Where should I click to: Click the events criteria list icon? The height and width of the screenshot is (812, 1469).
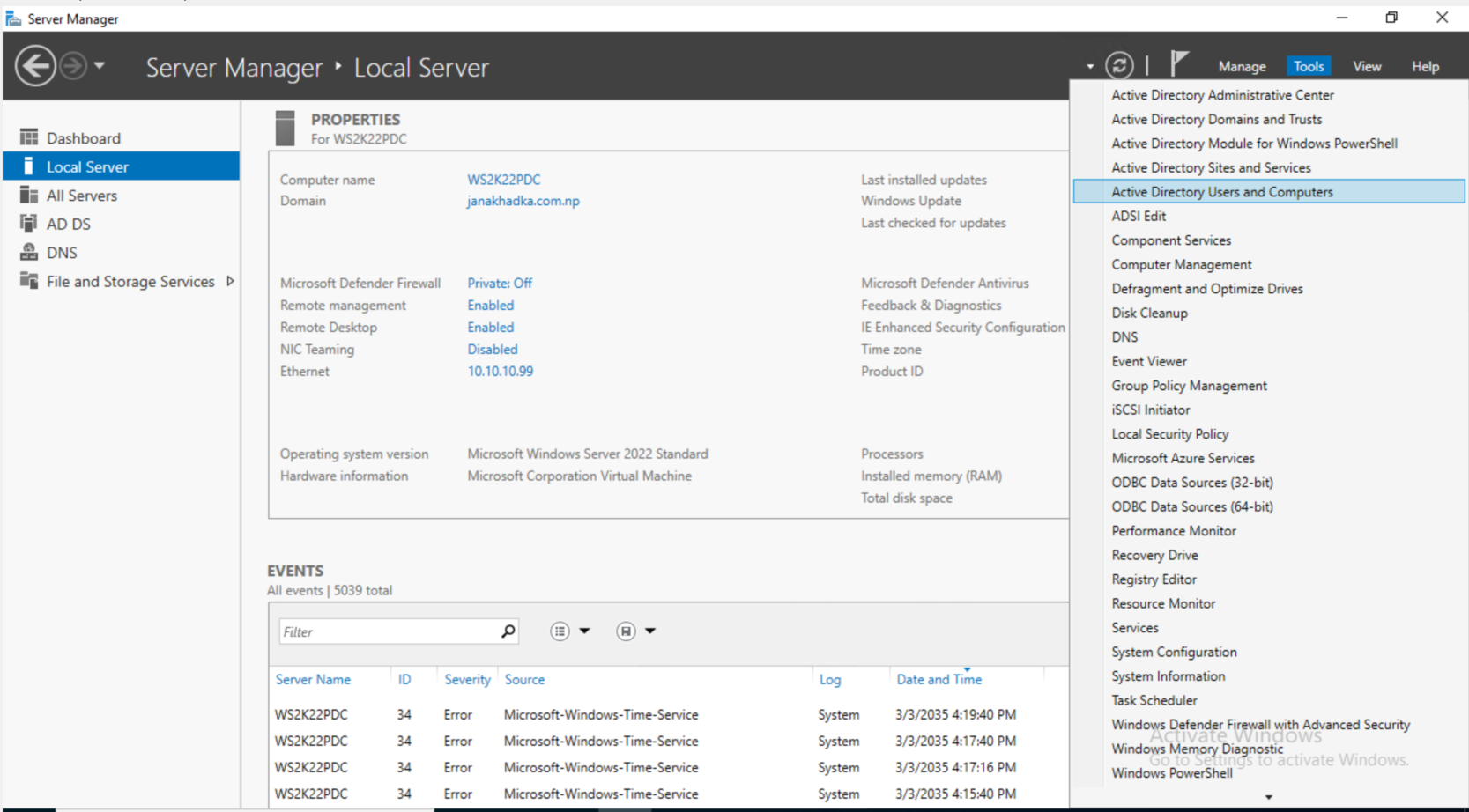tap(560, 631)
